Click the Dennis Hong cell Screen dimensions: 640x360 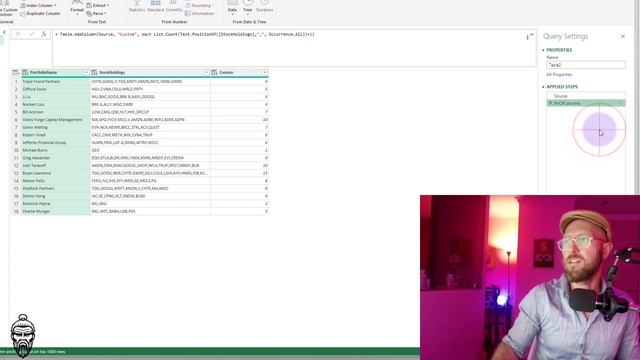point(56,196)
